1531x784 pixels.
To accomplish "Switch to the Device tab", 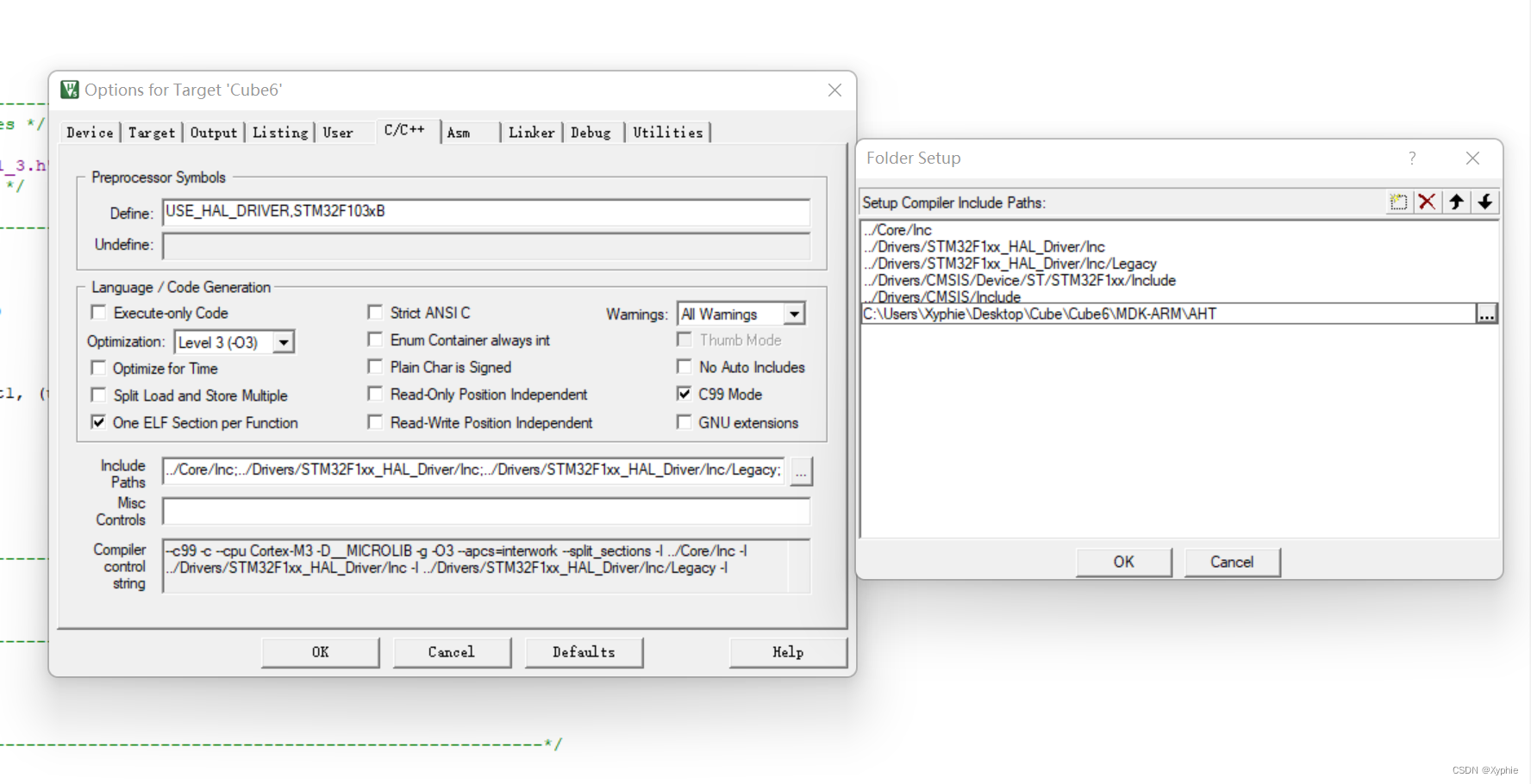I will (90, 133).
